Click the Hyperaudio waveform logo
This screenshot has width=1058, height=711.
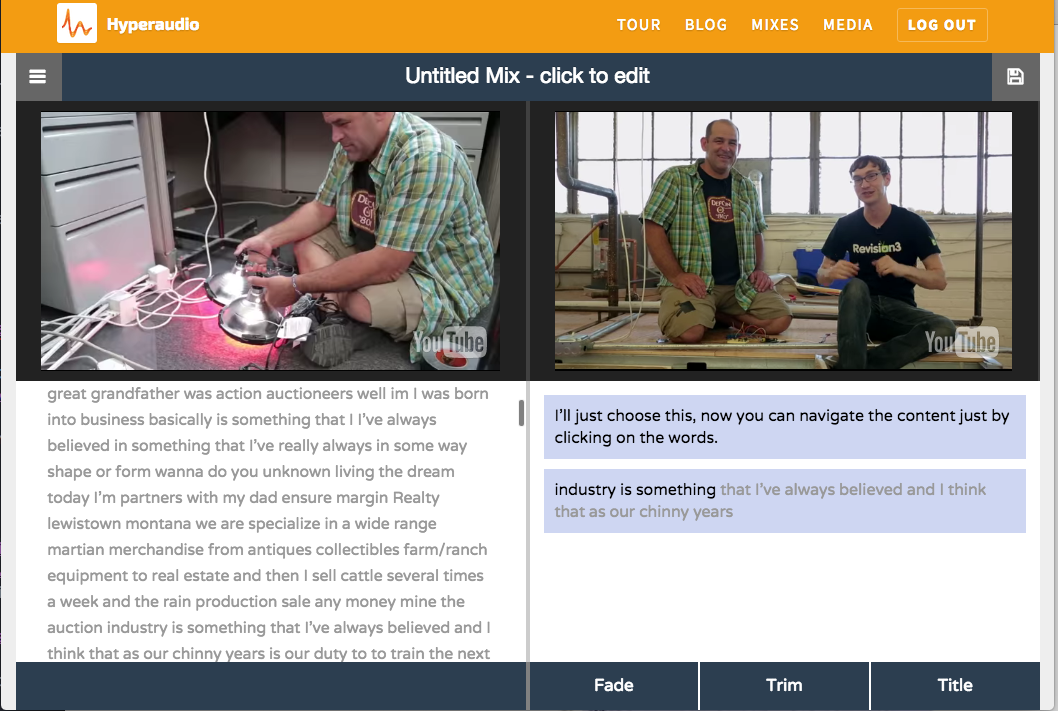(77, 24)
